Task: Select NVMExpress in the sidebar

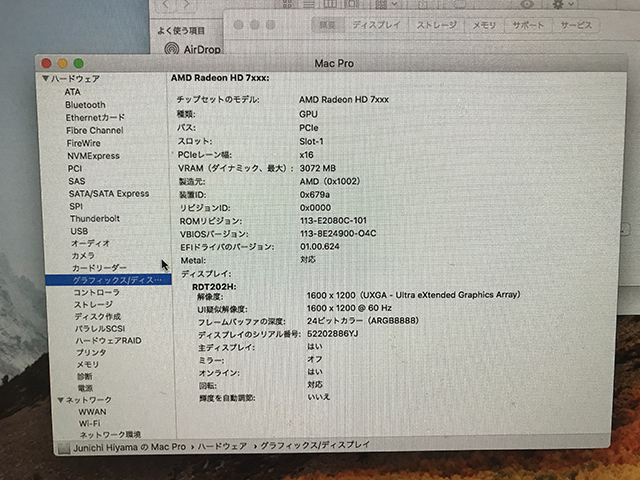Action: pos(93,156)
